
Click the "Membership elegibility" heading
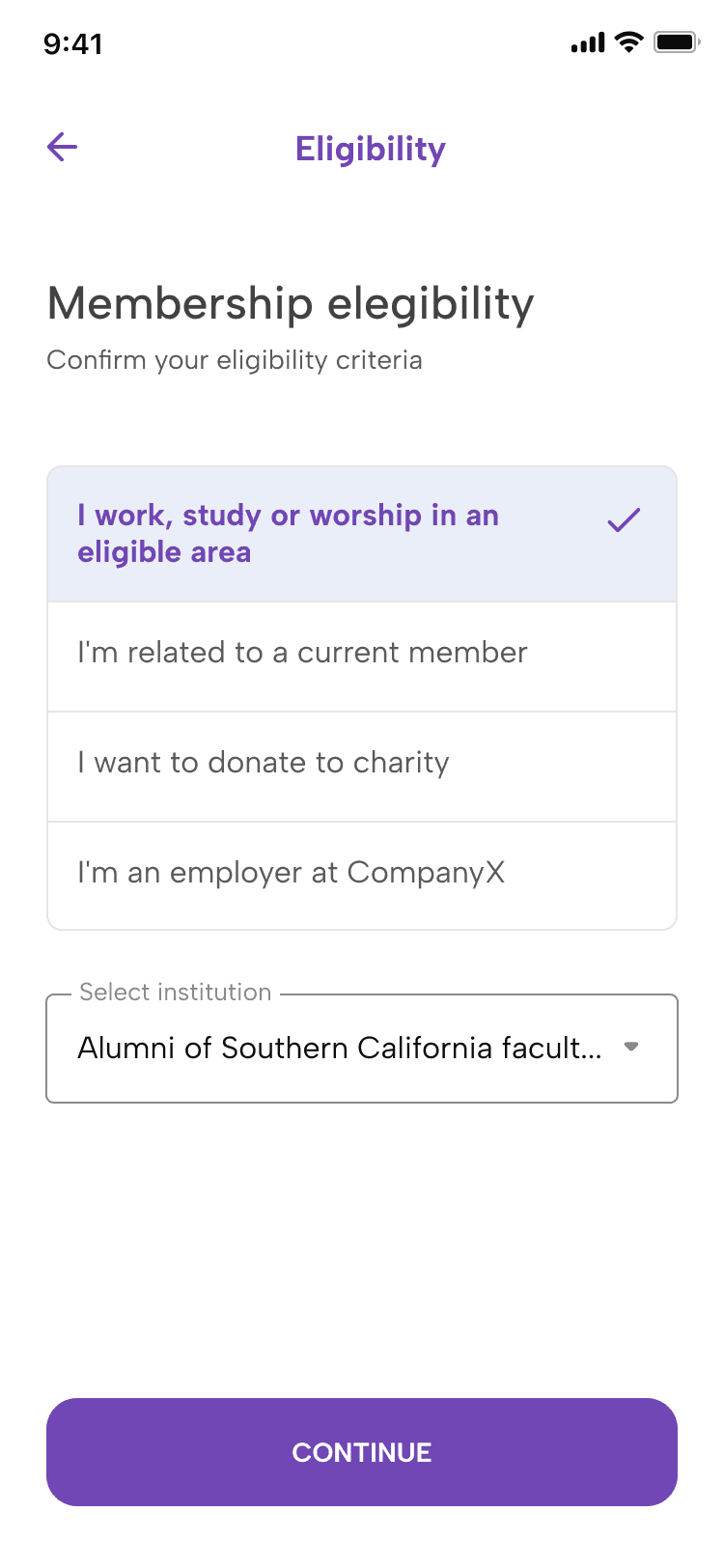tap(291, 304)
